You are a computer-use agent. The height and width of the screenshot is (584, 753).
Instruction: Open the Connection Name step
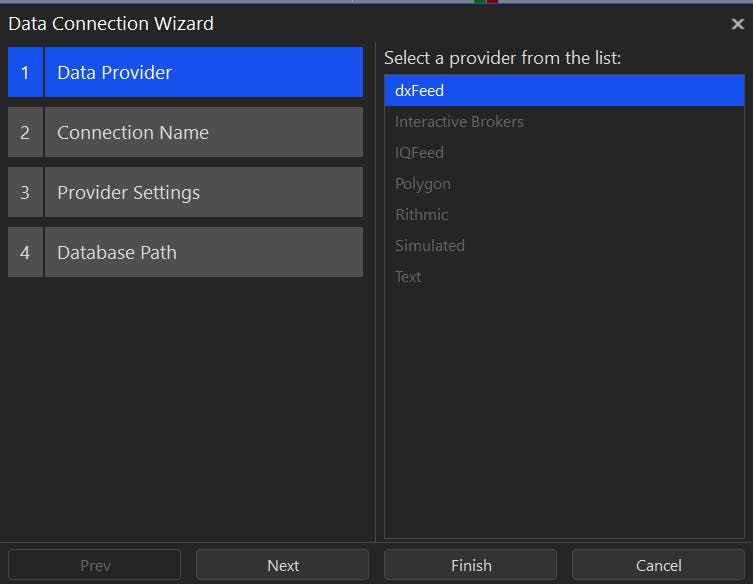pos(203,132)
